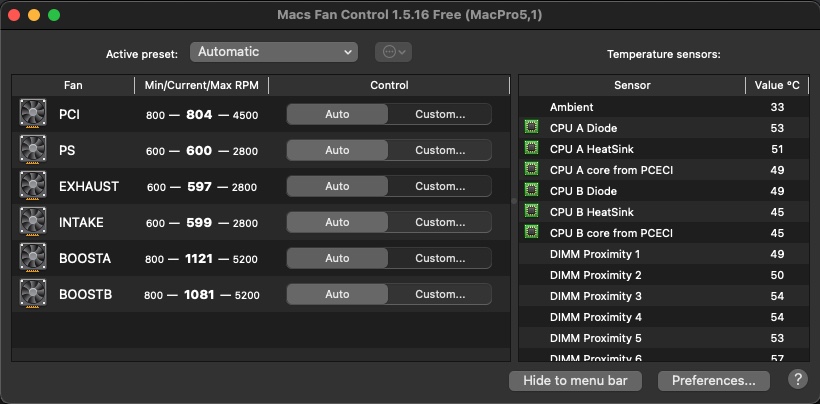
Task: Switch BOOSTA fan to Custom control
Action: pos(440,258)
